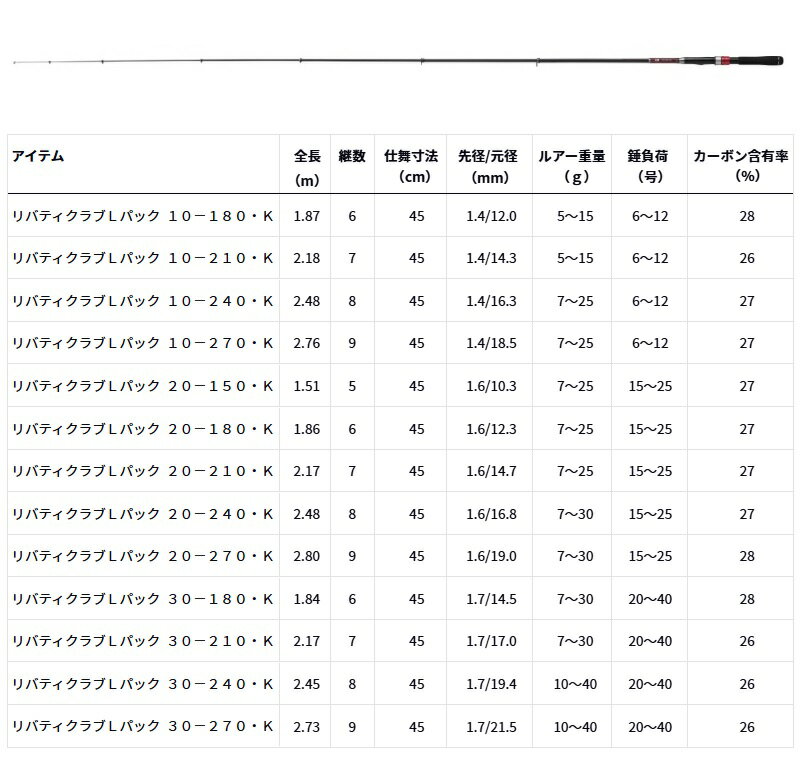800x779 pixels.
Task: Select the 1.4/12.0 diameter cell
Action: click(x=492, y=215)
